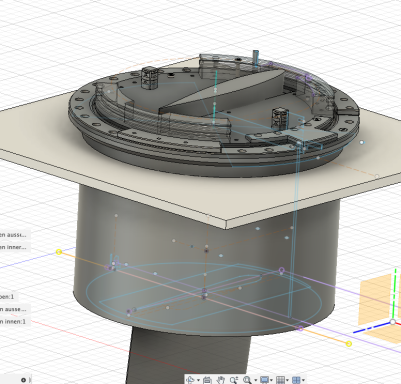Click the Viewports layout icon
The width and height of the screenshot is (401, 384).
click(x=296, y=380)
